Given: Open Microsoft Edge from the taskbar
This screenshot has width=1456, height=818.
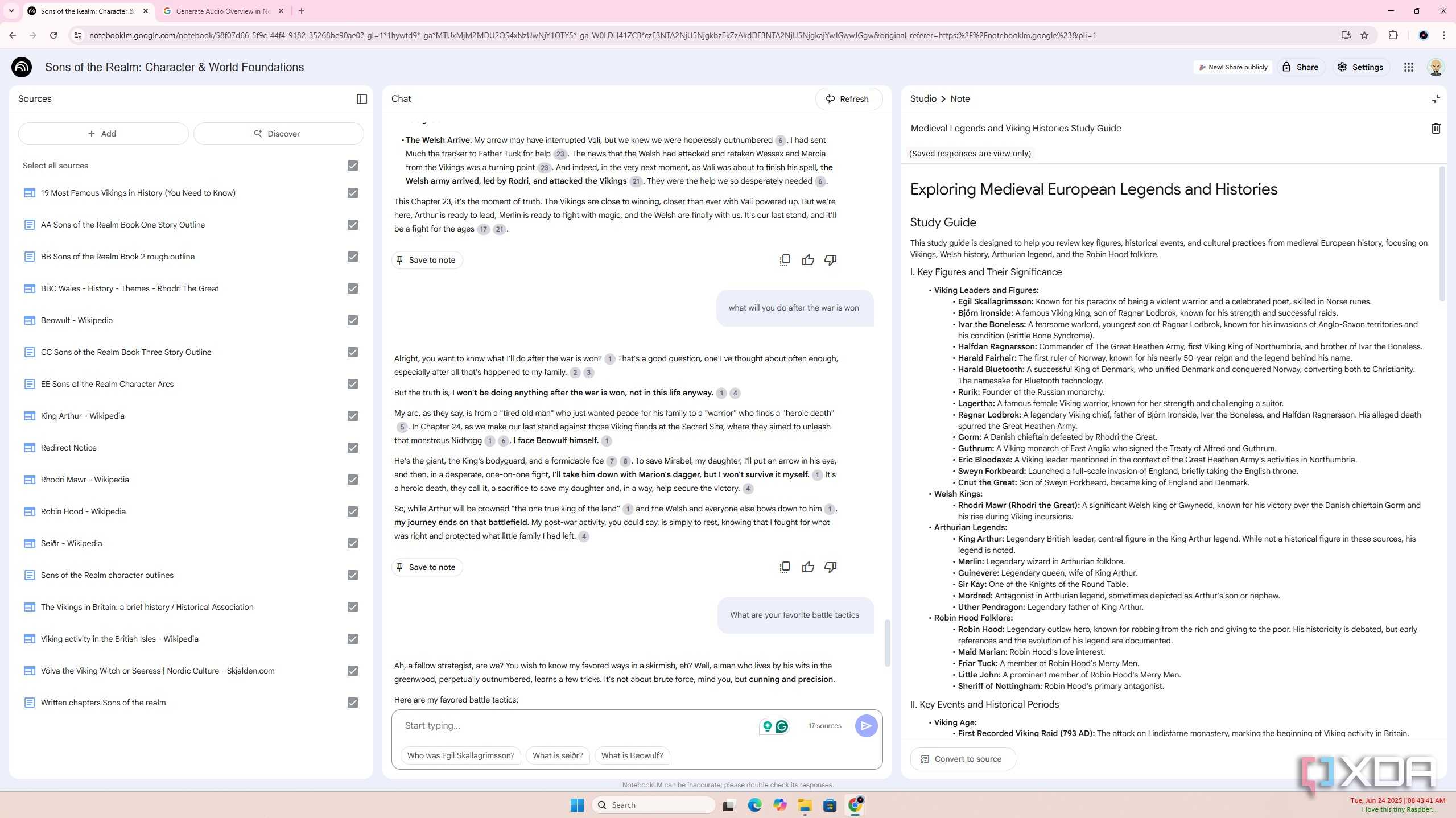Looking at the screenshot, I should 754,805.
